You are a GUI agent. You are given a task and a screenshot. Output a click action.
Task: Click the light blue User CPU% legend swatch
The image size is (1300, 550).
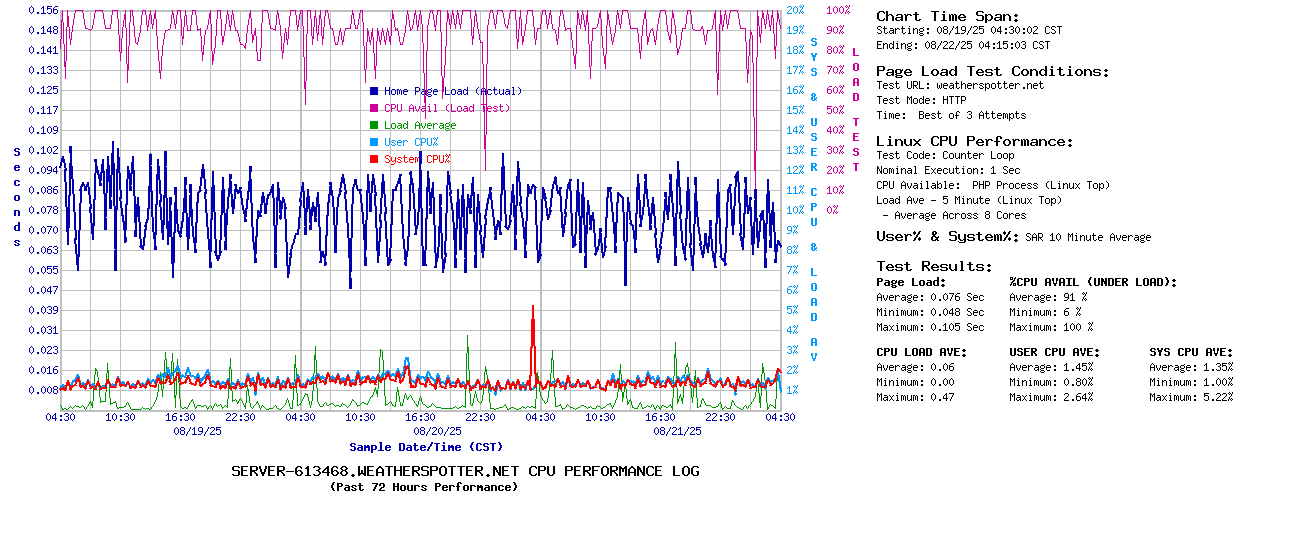tap(374, 142)
